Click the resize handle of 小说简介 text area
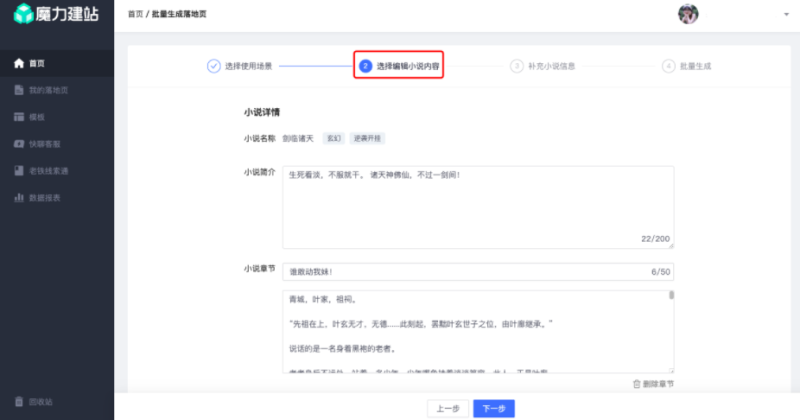 click(x=671, y=246)
